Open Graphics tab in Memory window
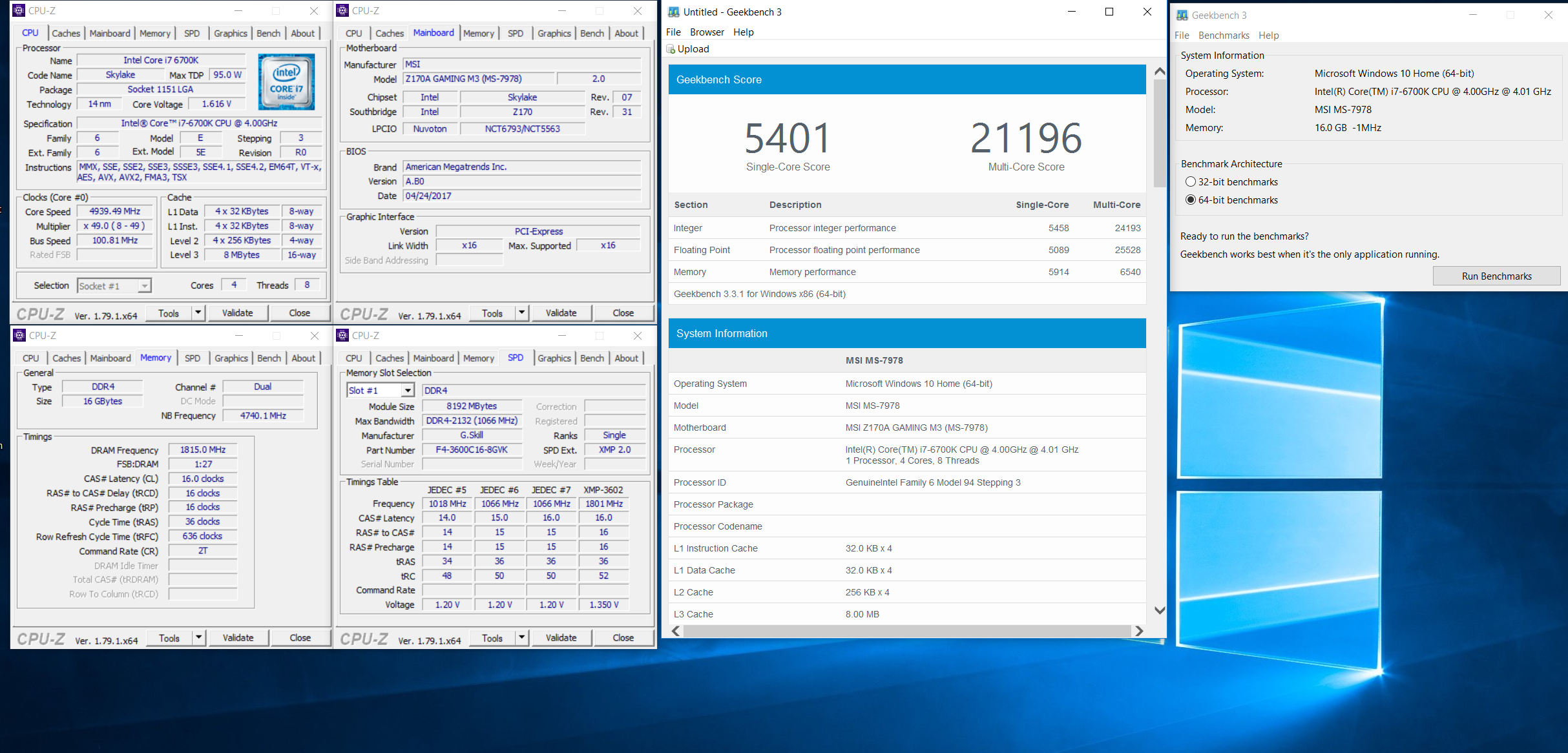The height and width of the screenshot is (753, 1568). 231,358
